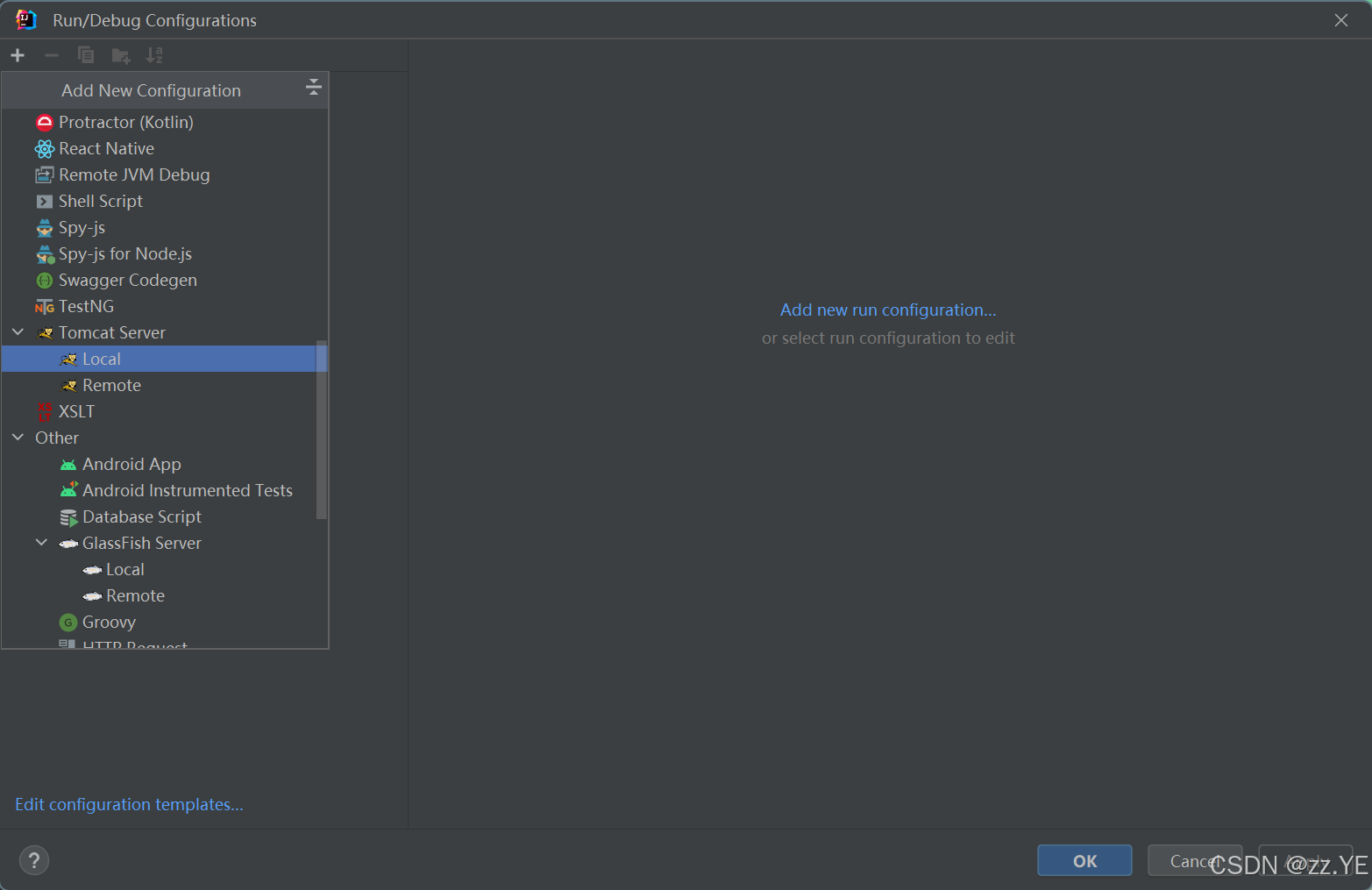Click the Spy-js spy icon
This screenshot has width=1372, height=890.
(45, 227)
